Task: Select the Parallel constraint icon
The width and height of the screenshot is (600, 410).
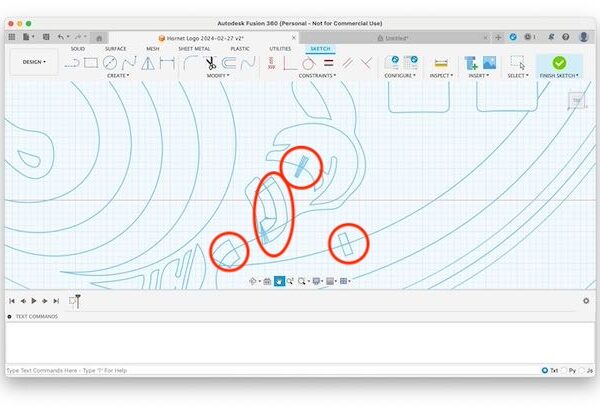Action: [347, 63]
